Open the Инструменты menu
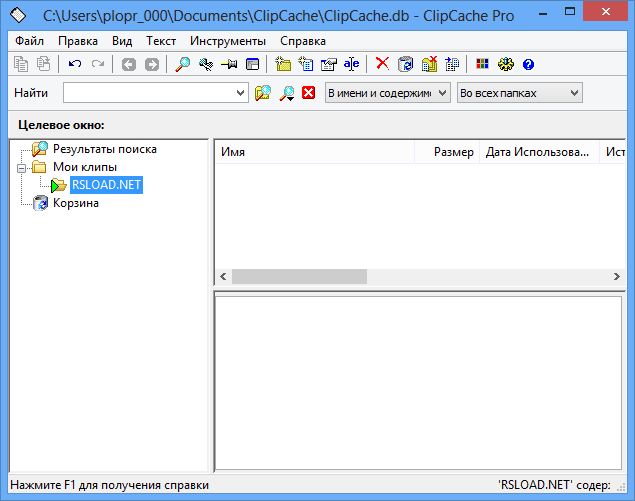 (x=228, y=41)
